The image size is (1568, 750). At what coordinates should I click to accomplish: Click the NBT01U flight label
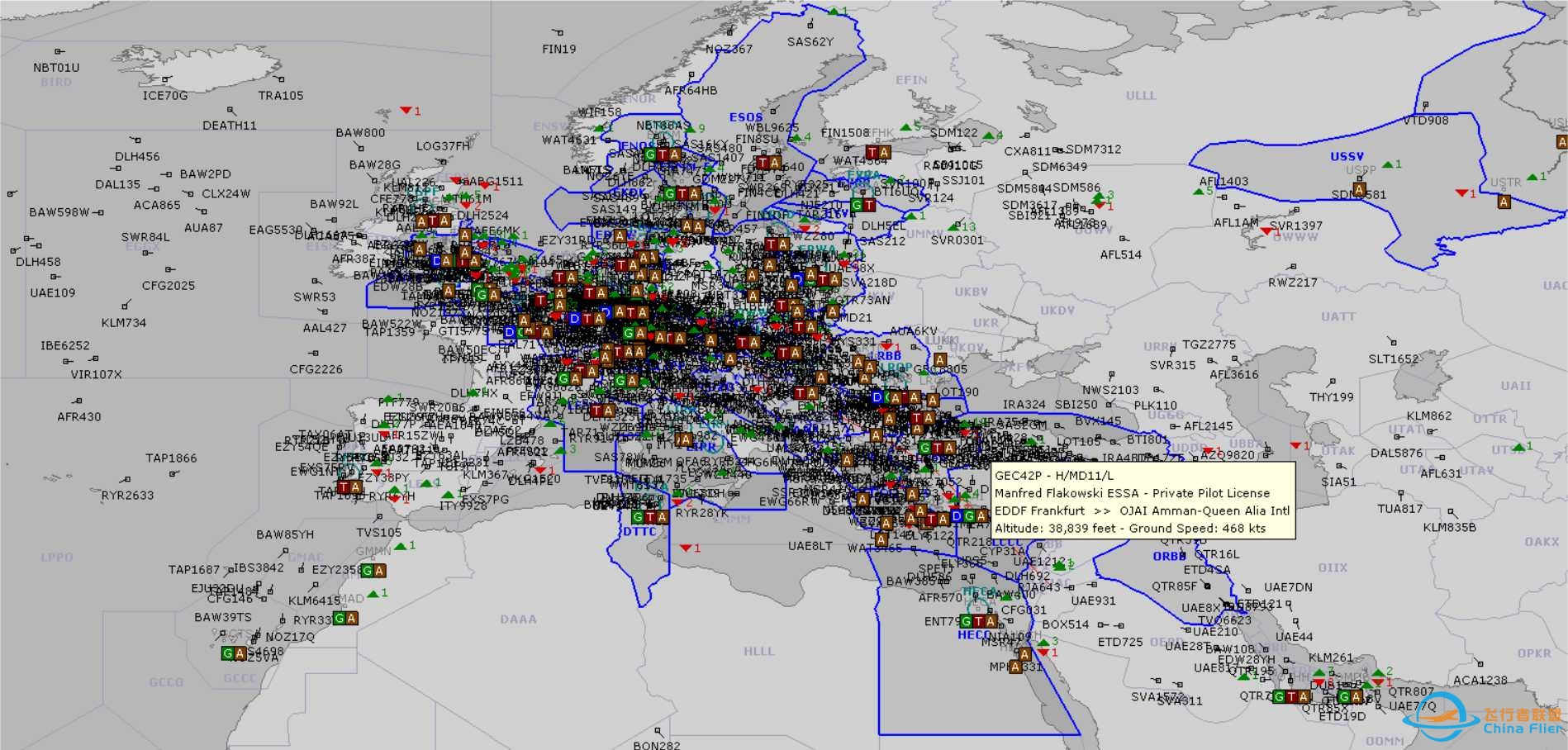56,68
